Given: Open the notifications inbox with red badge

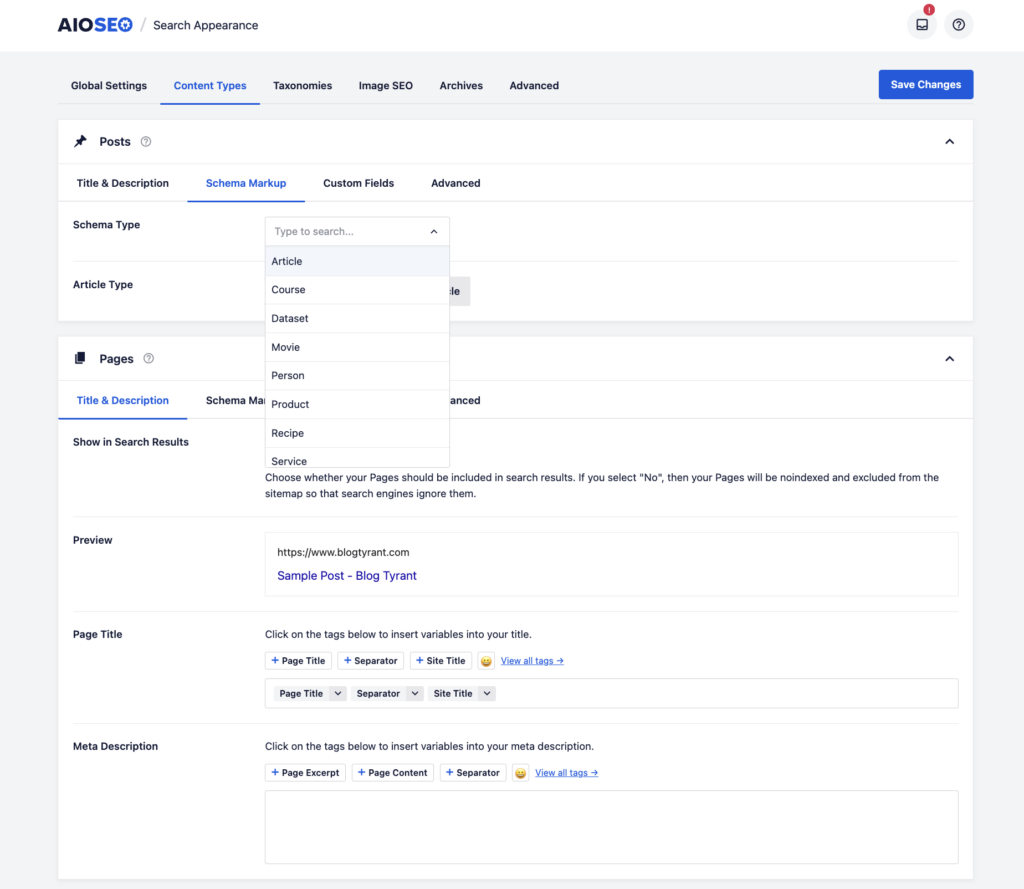Looking at the screenshot, I should [921, 24].
